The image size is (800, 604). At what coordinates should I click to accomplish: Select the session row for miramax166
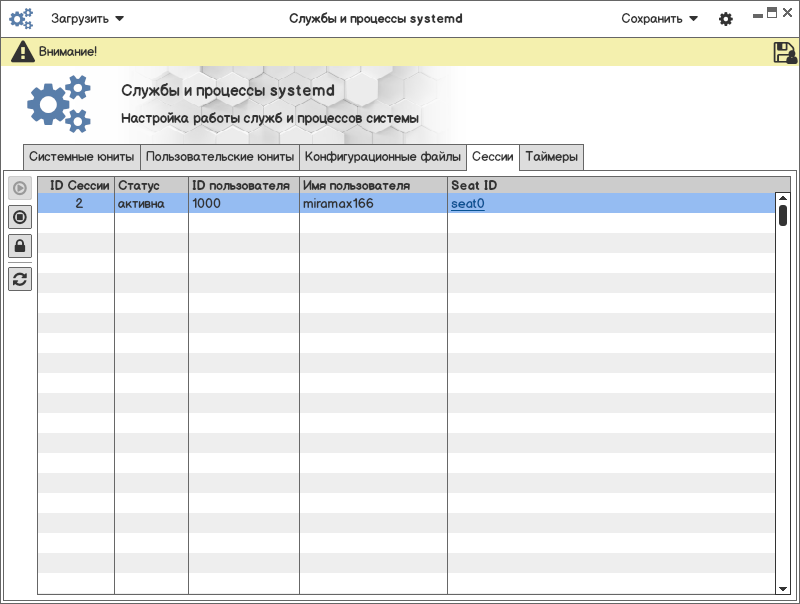pyautogui.click(x=337, y=204)
